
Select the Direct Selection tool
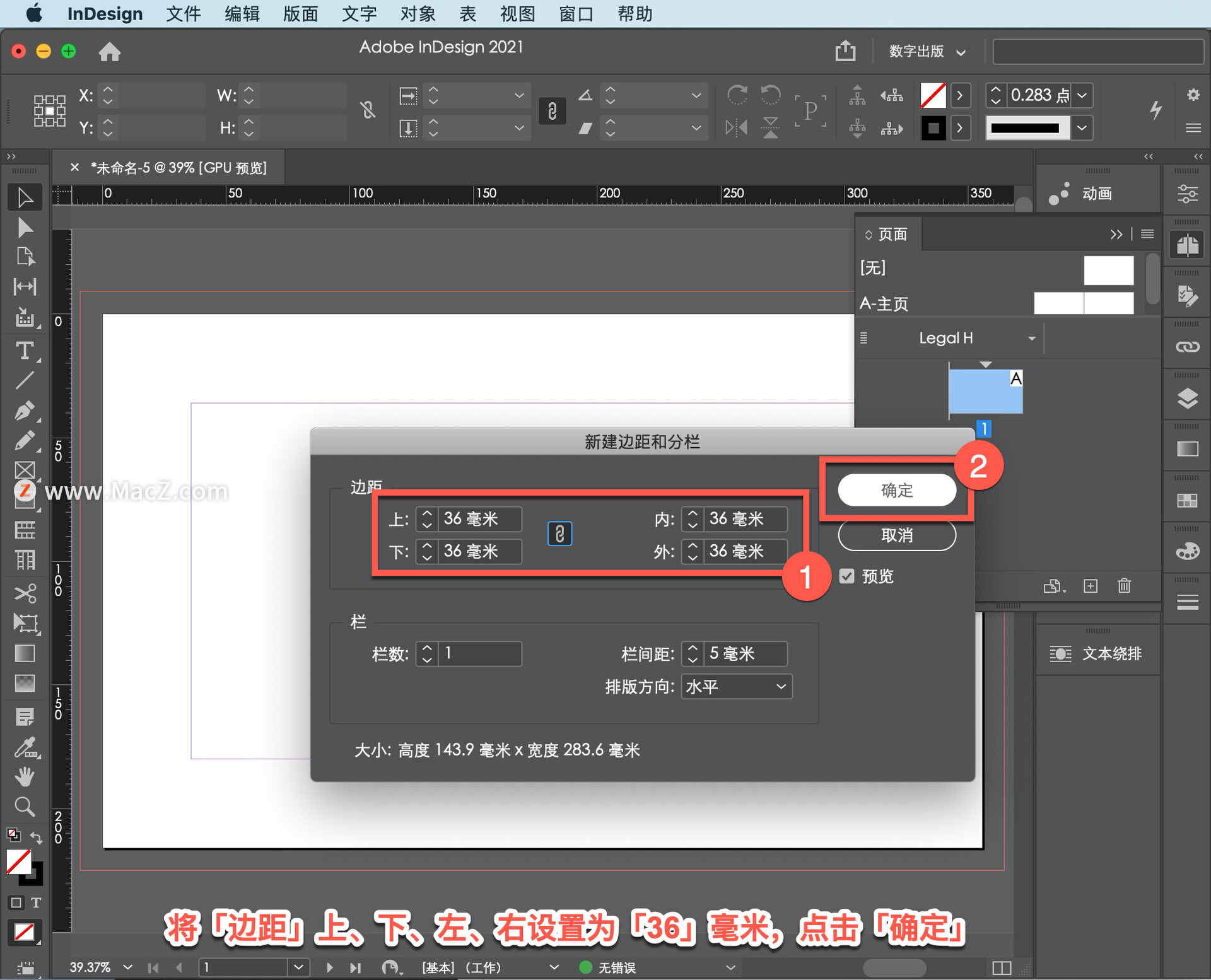pos(25,228)
